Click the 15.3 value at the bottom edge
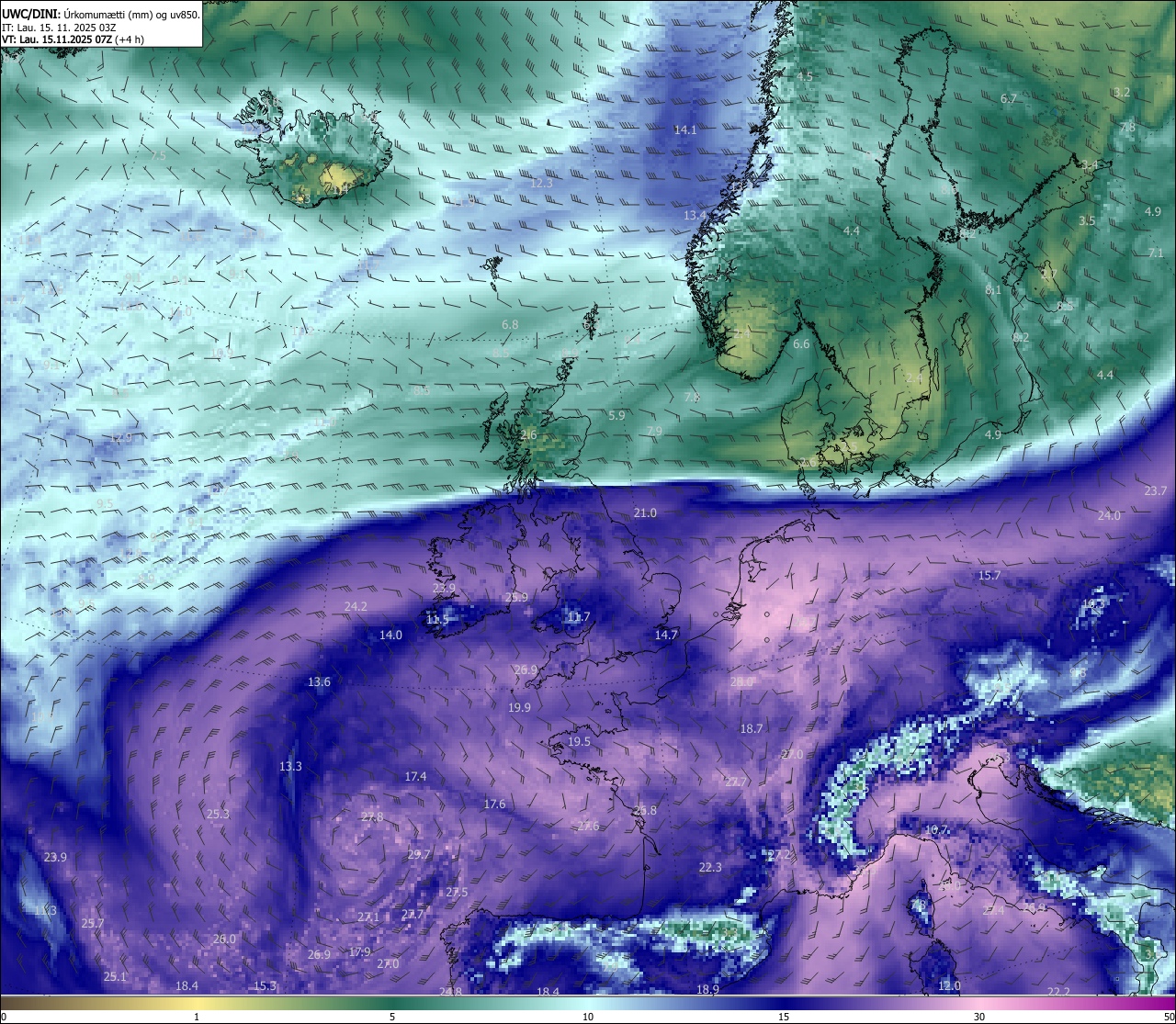1176x1024 pixels. tap(265, 986)
